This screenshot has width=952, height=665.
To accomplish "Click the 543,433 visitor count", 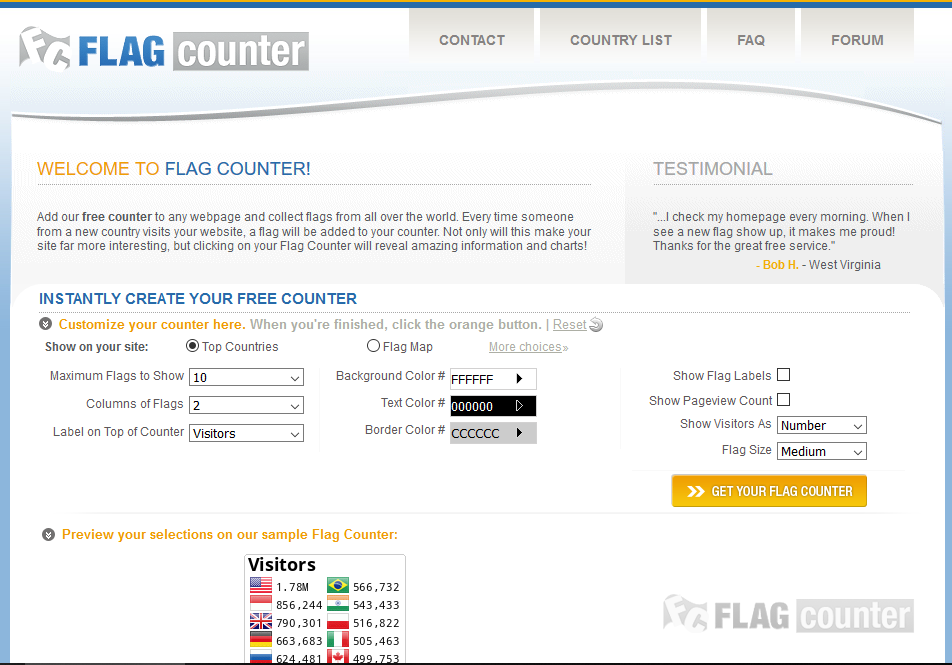I will point(376,605).
